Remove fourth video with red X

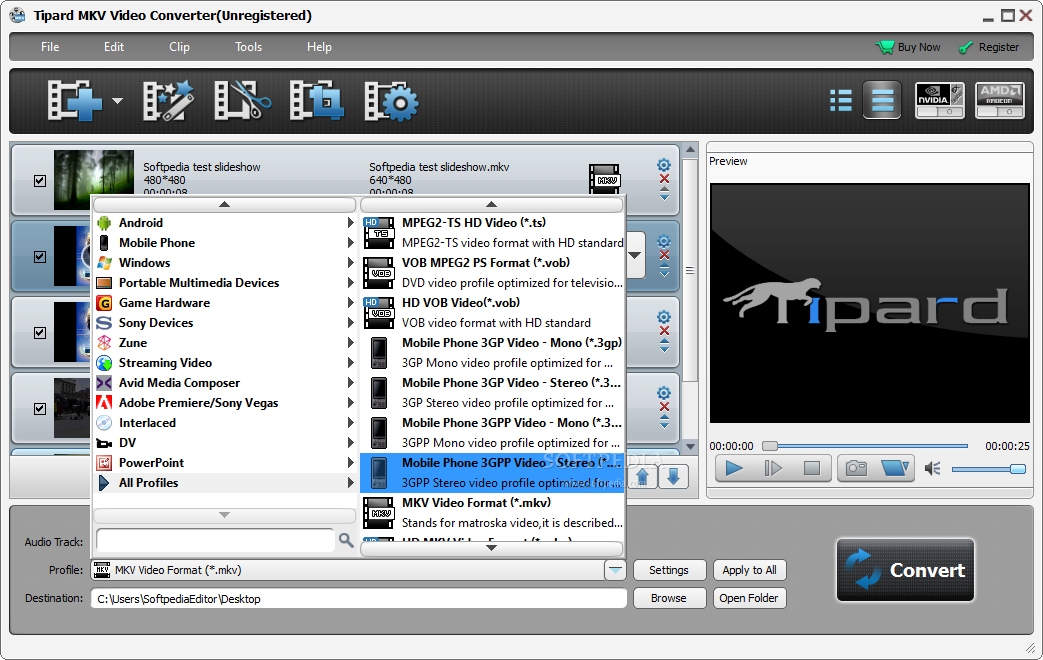[x=664, y=407]
